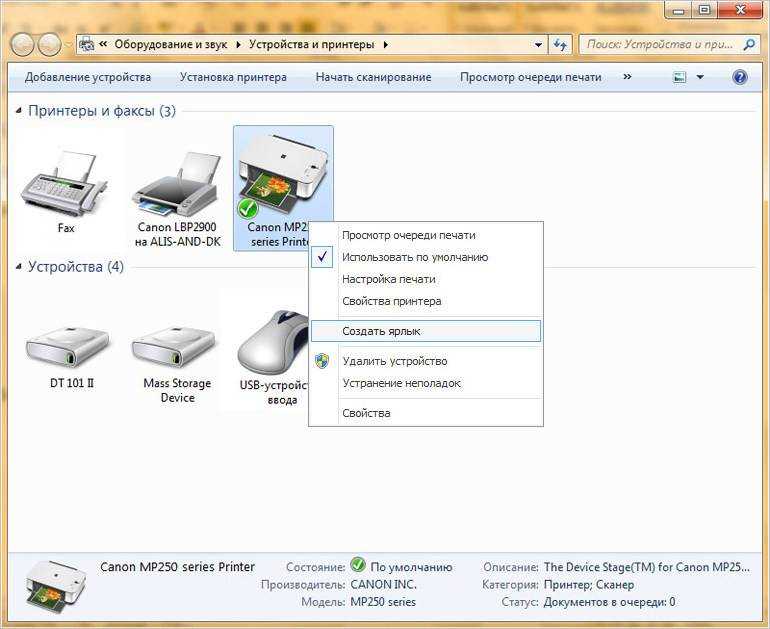Click Оборудование и звук breadcrumb
This screenshot has height=629, width=770.
(170, 45)
